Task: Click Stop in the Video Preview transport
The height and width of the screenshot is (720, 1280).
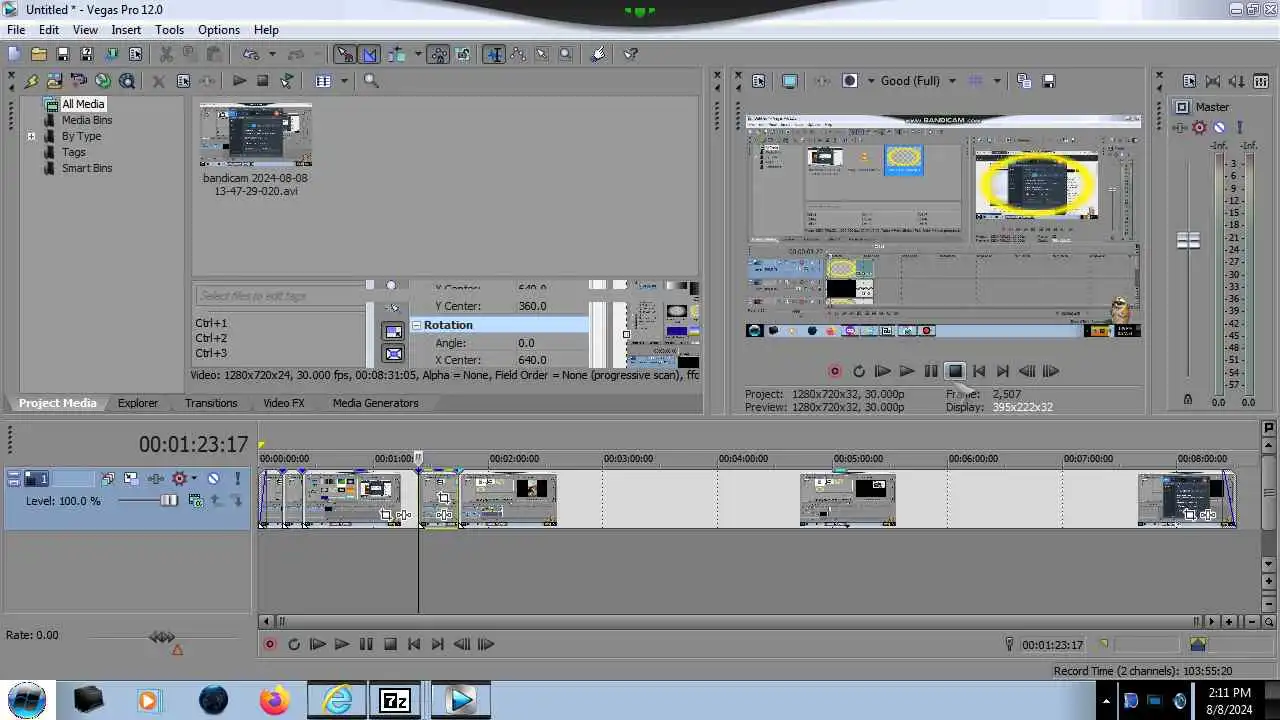Action: click(x=955, y=371)
